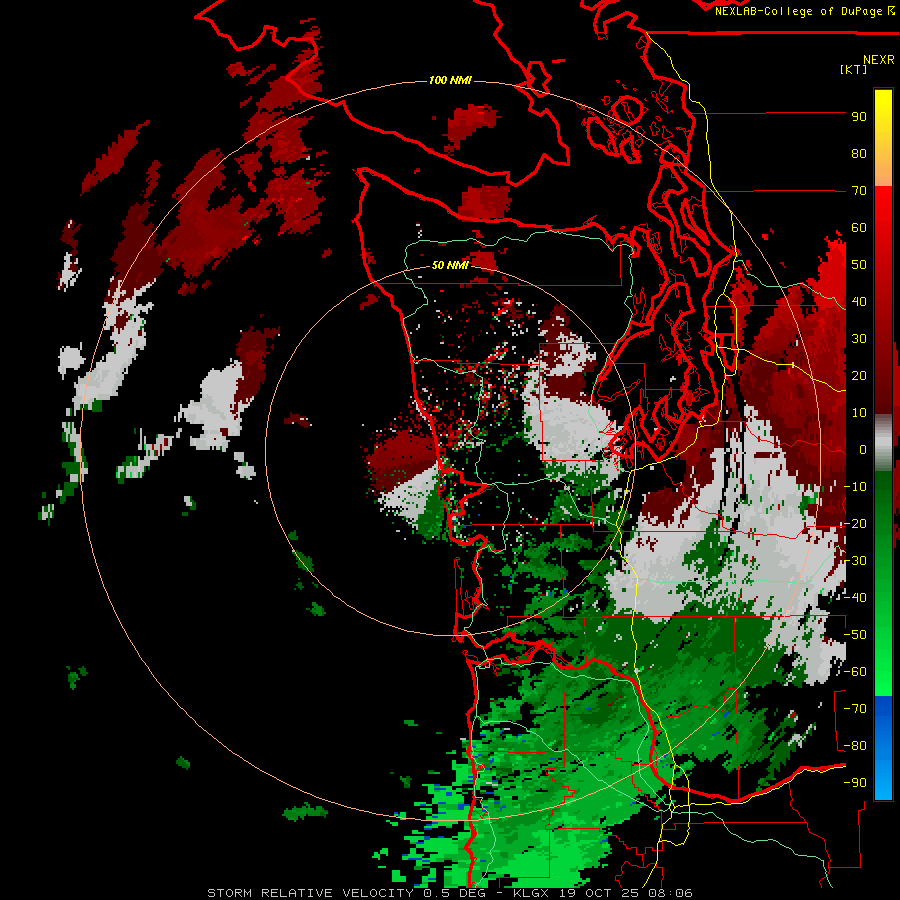Click the STORM RELATIVE VELOCITY title text
The image size is (900, 900).
click(310, 893)
